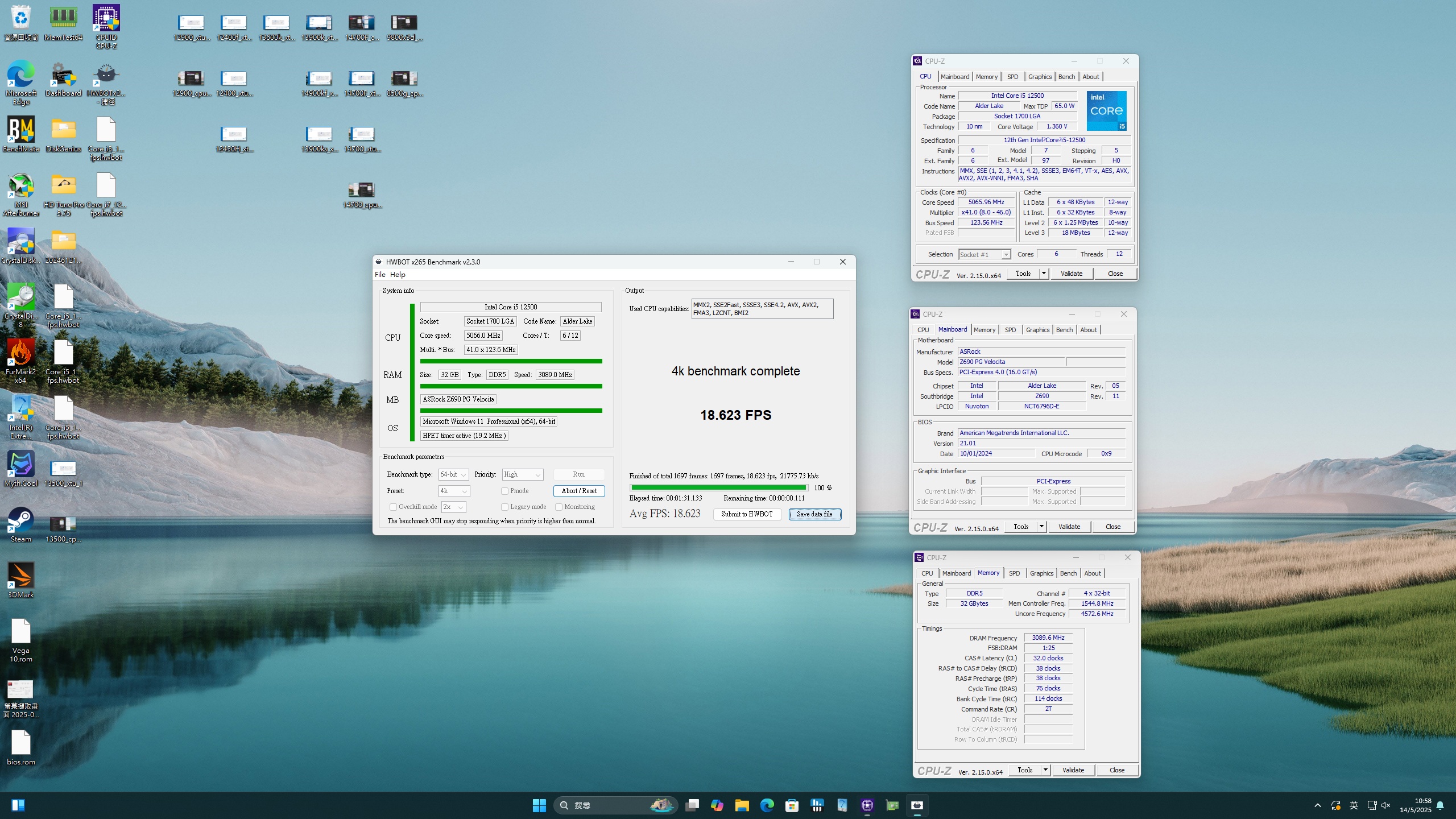
Task: Select BenchMate desktop icon
Action: pos(21,135)
